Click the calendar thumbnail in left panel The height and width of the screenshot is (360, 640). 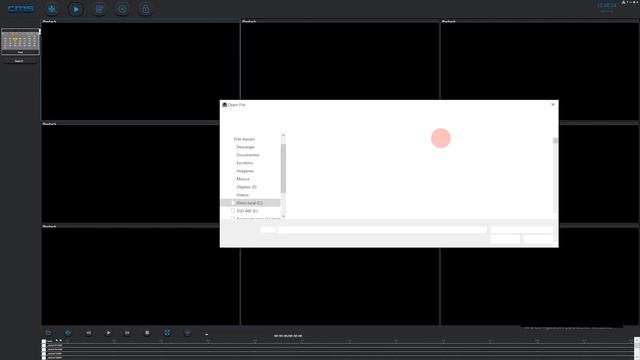click(20, 41)
